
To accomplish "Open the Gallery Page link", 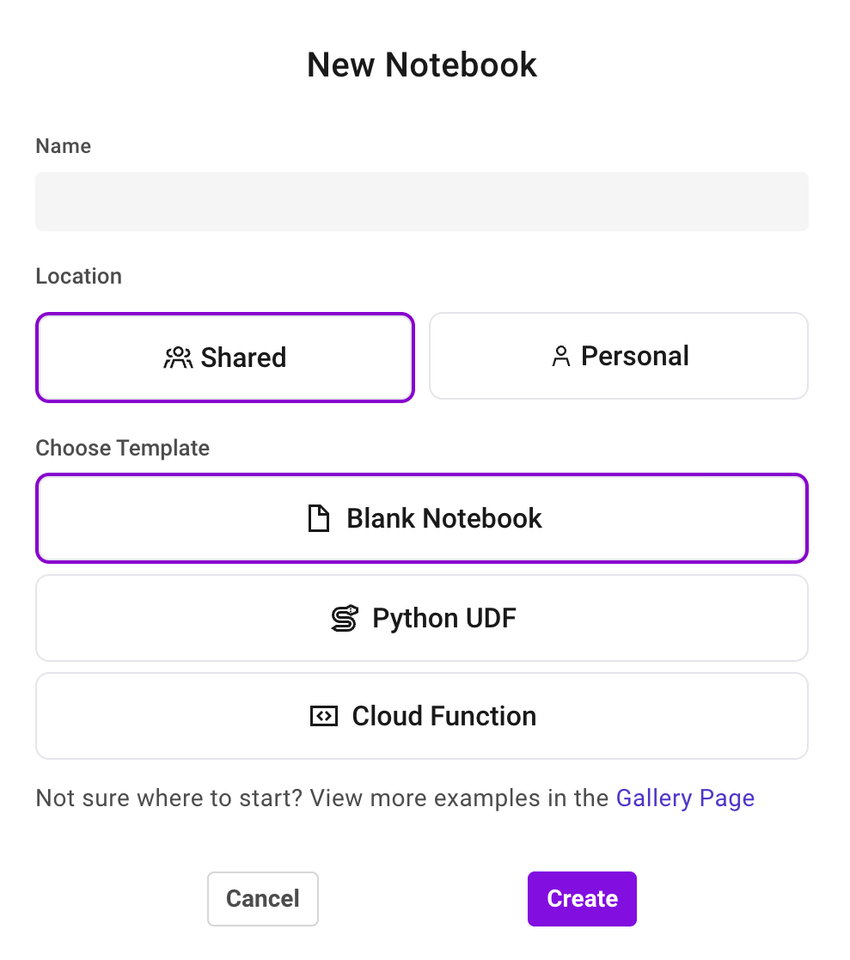I will click(685, 797).
